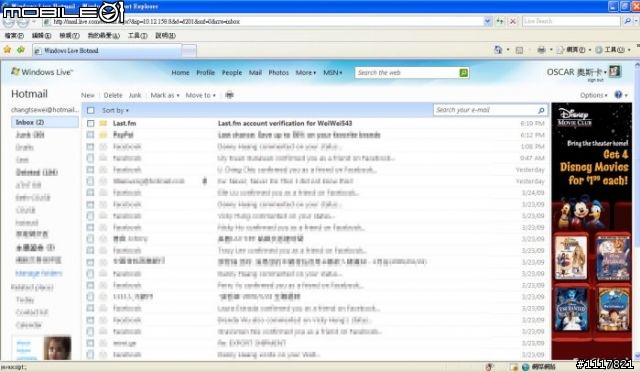Open the Mark as dropdown
The height and width of the screenshot is (372, 640).
click(165, 95)
